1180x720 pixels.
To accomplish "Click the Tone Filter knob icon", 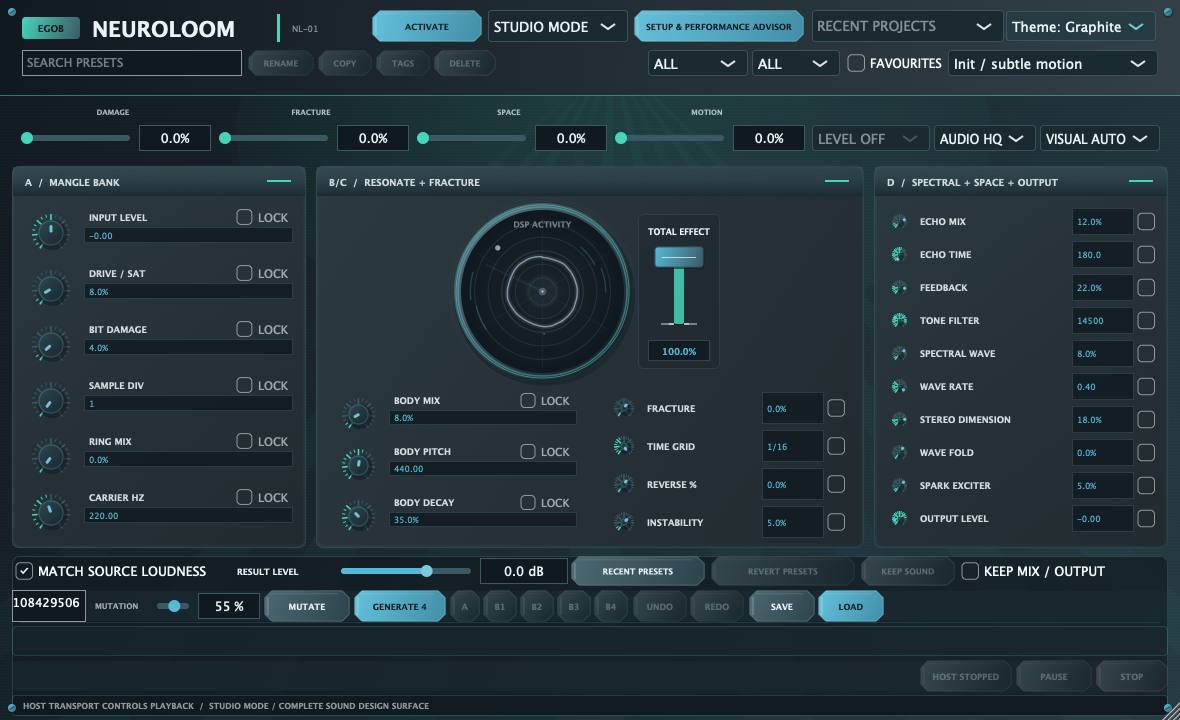I will click(899, 321).
